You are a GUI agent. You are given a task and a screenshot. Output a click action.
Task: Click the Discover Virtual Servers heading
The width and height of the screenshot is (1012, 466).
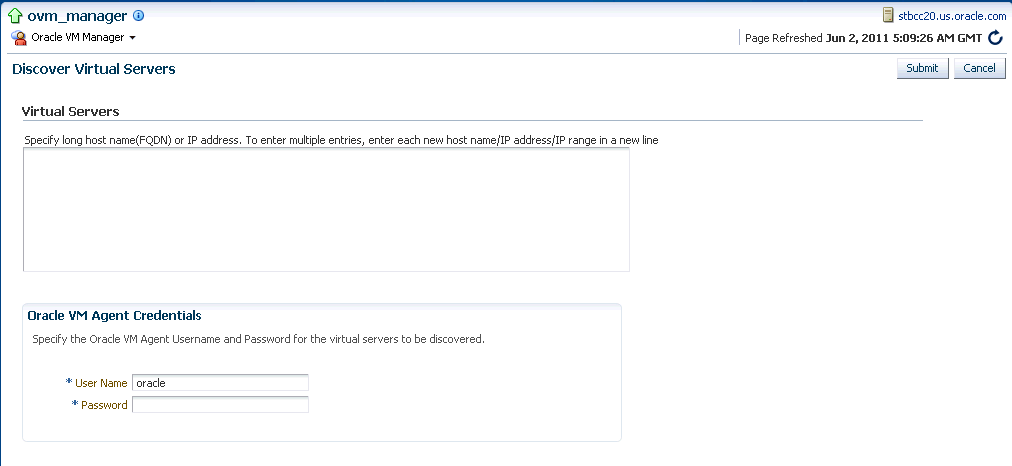pyautogui.click(x=94, y=68)
